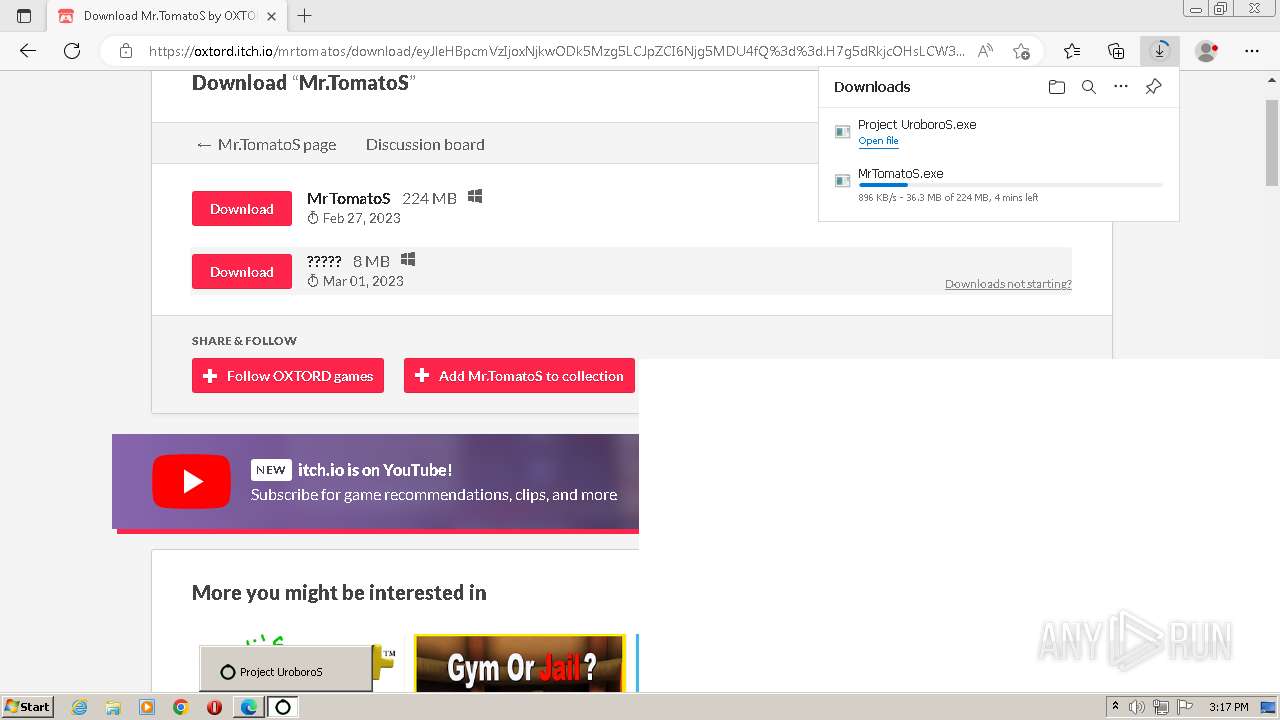The height and width of the screenshot is (720, 1280).
Task: Open the Action Center flag icon
Action: [1185, 707]
